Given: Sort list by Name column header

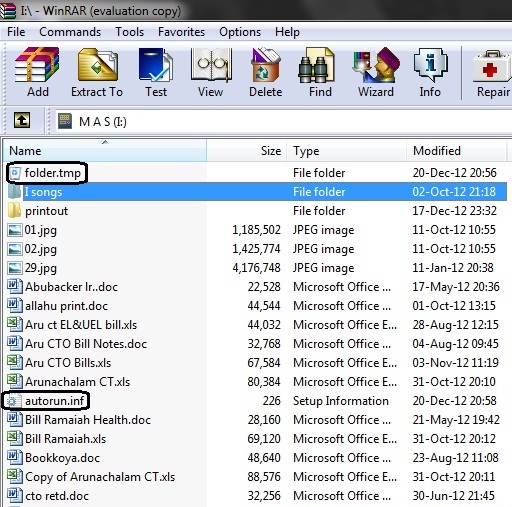Looking at the screenshot, I should 105,151.
